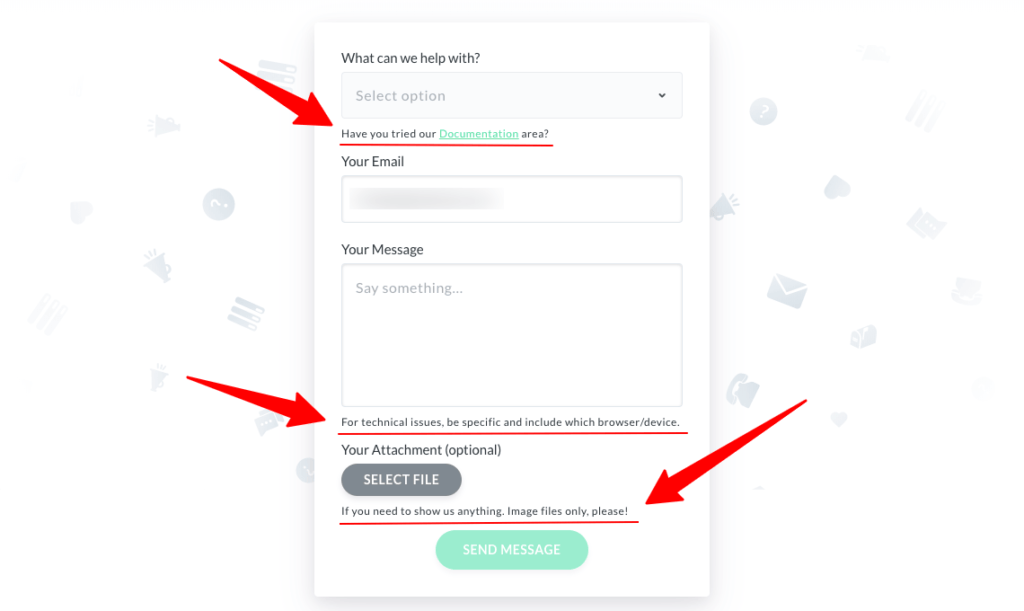Click the small heart icon on the right
This screenshot has height=611, width=1024.
[839, 418]
